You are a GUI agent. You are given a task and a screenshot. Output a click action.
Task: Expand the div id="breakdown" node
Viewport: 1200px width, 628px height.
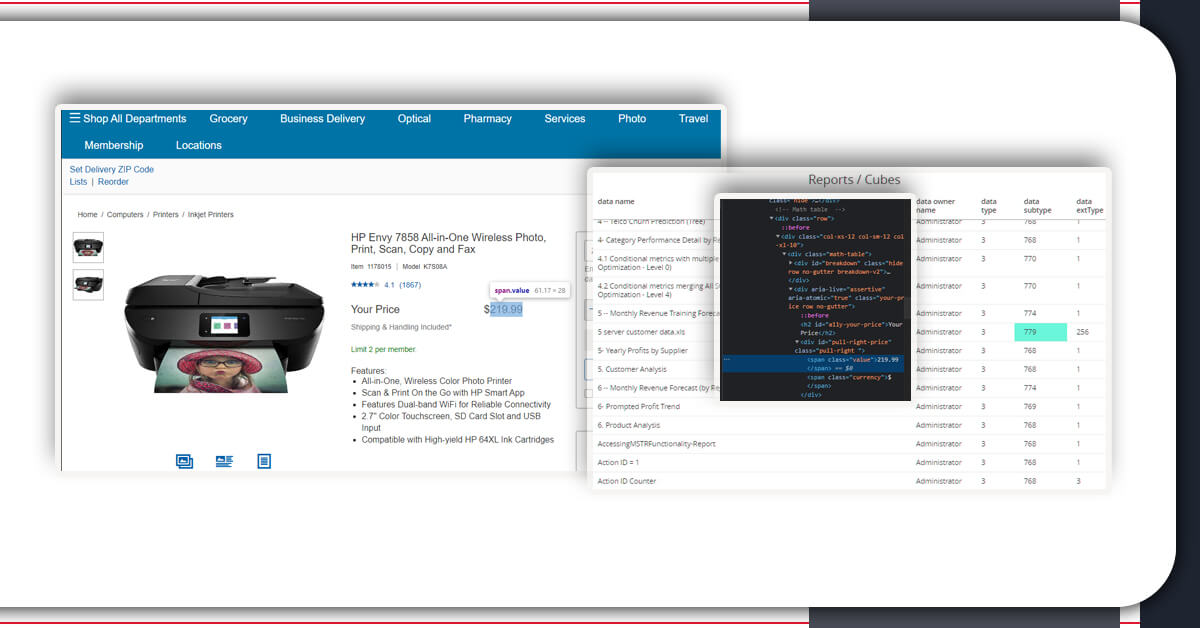click(792, 263)
